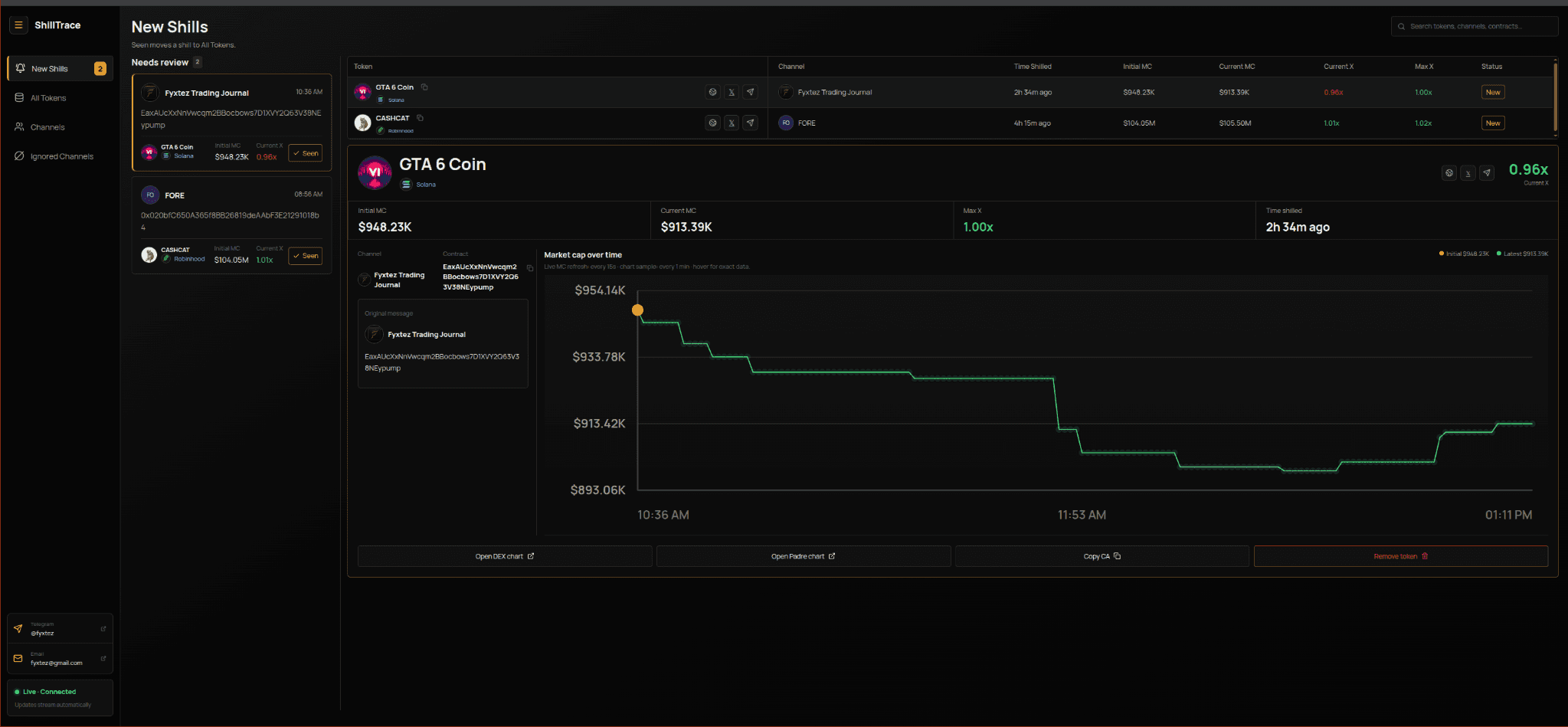Screen dimensions: 1568x727
Task: Click the Initial MC column header
Action: (1137, 67)
